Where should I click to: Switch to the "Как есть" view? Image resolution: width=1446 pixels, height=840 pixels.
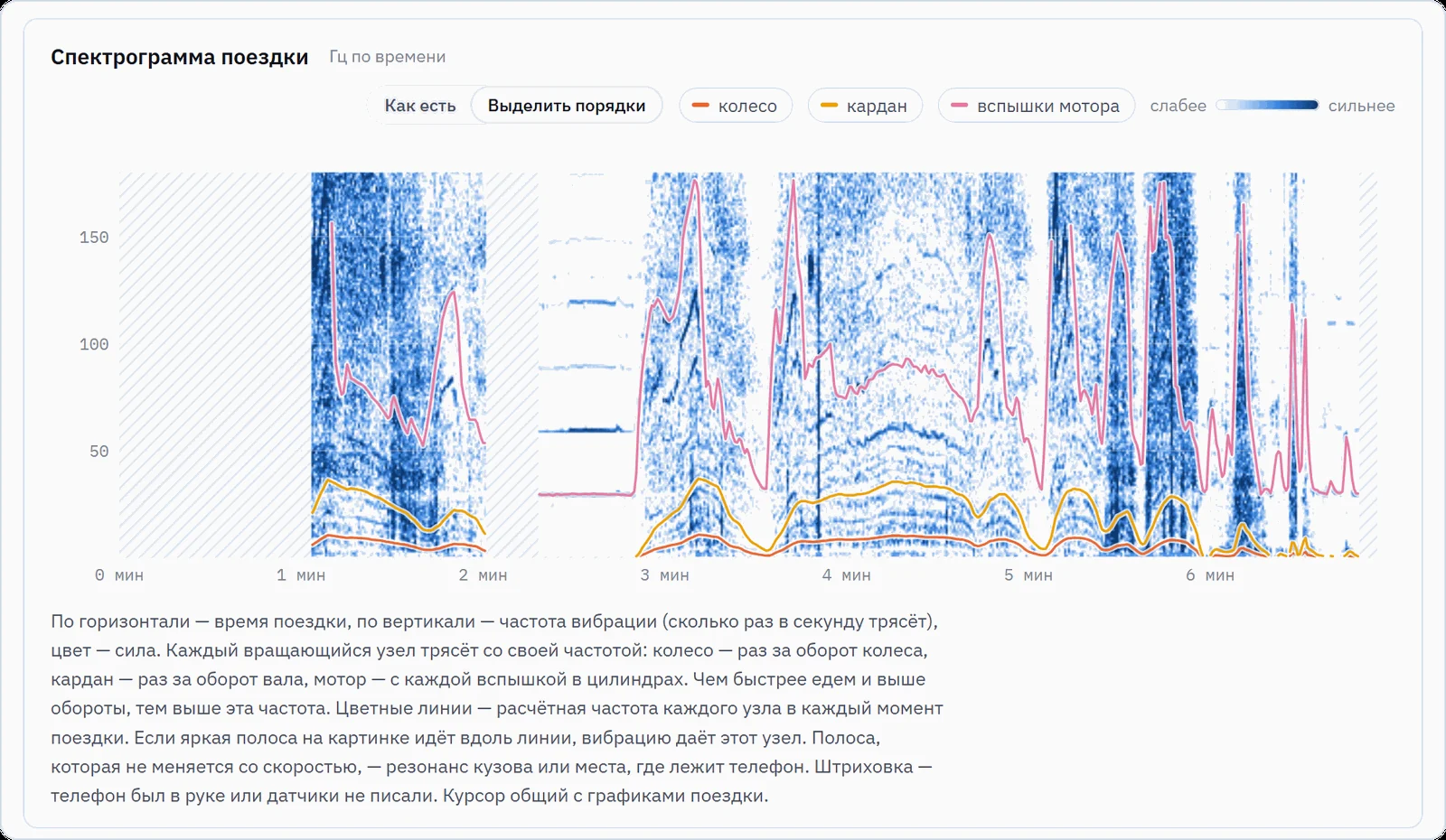(420, 106)
